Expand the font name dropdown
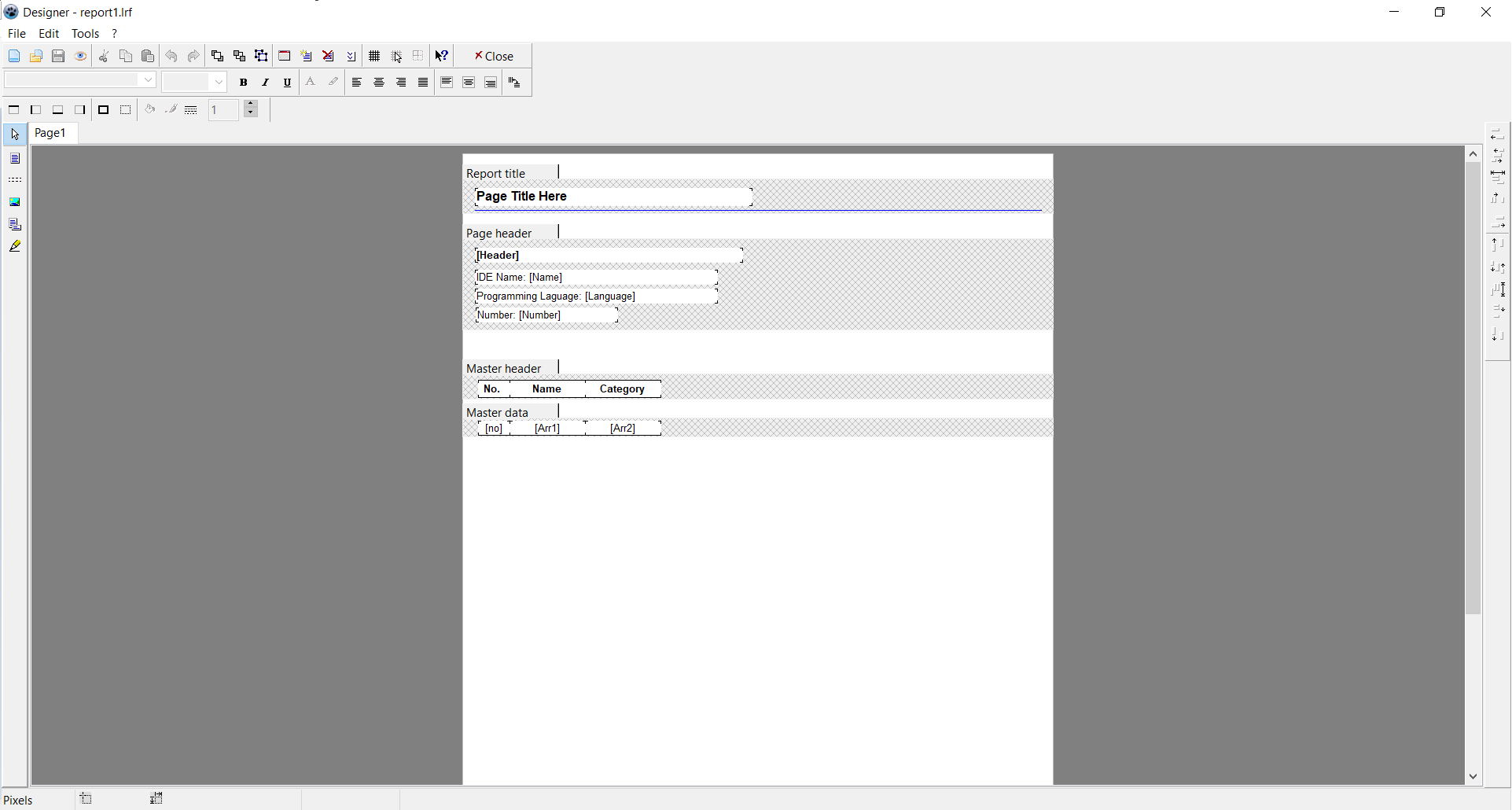The height and width of the screenshot is (810, 1512). 148,80
